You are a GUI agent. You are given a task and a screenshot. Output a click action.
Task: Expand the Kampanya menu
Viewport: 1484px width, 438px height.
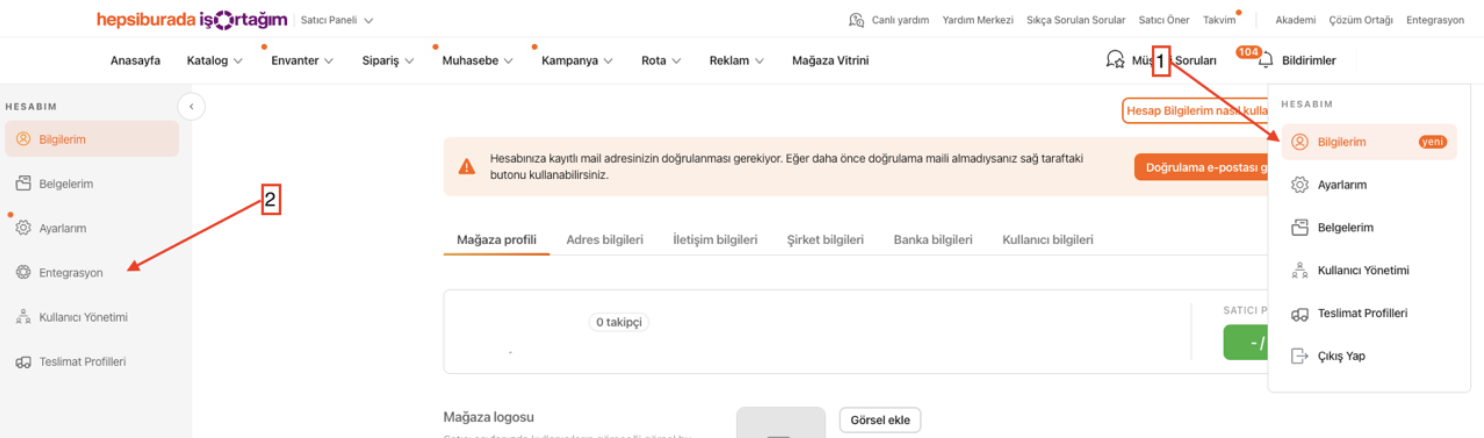pyautogui.click(x=577, y=61)
